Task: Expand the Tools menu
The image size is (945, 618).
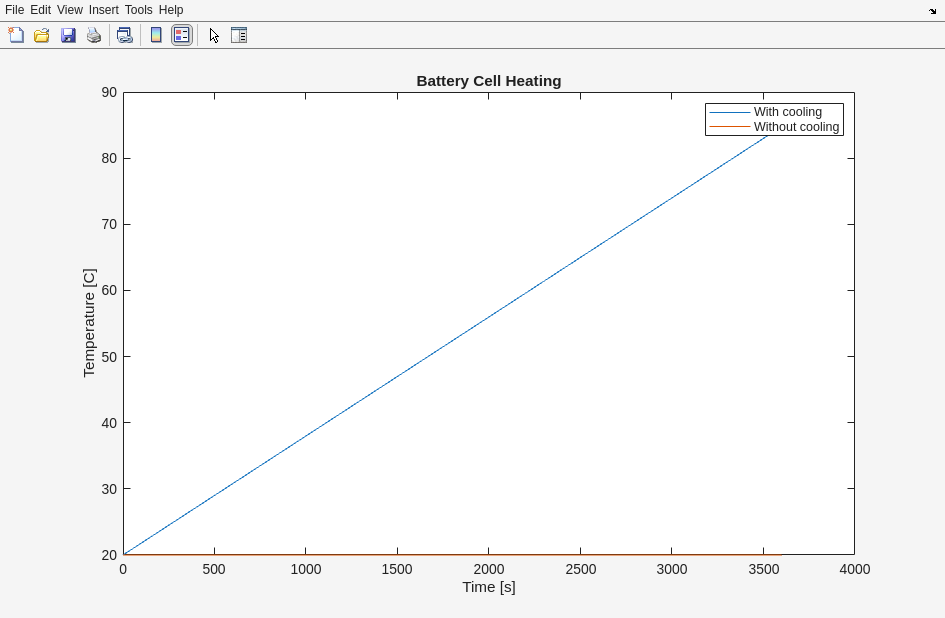Action: coord(138,10)
